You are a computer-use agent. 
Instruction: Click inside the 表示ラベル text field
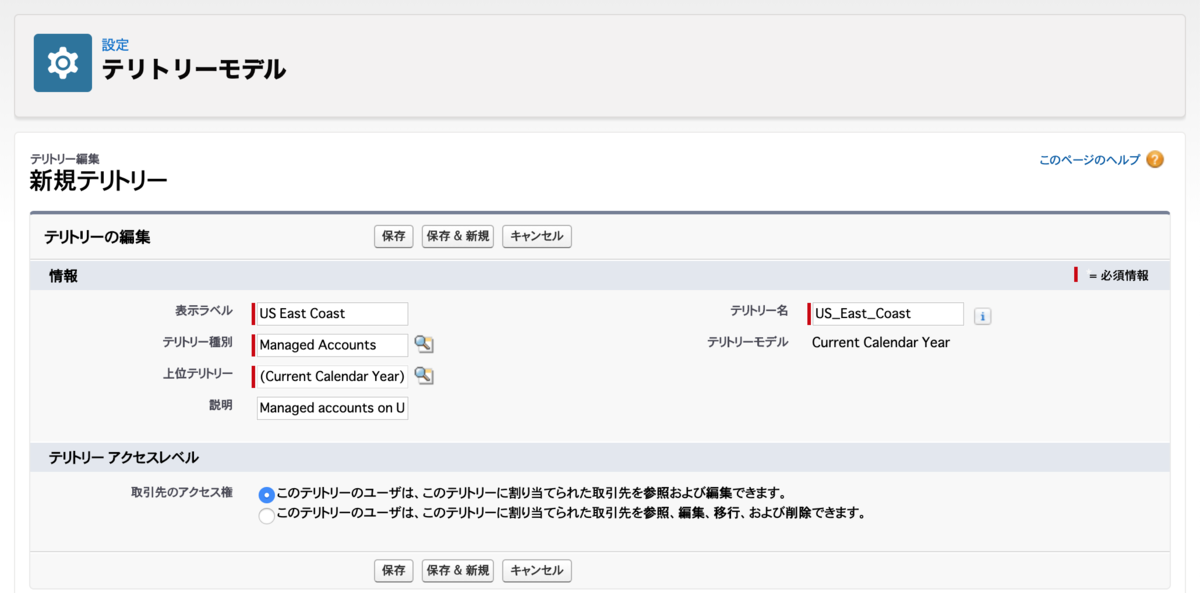pyautogui.click(x=331, y=313)
